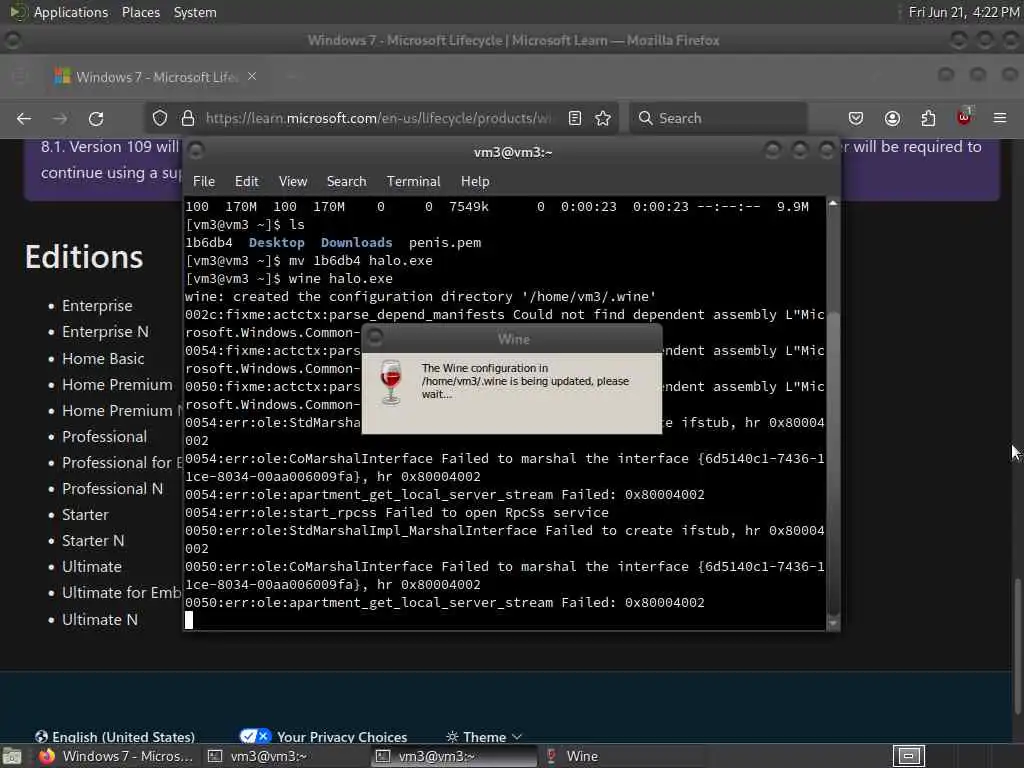Click the Firefox forward arrow
This screenshot has width=1024, height=768.
pos(60,118)
